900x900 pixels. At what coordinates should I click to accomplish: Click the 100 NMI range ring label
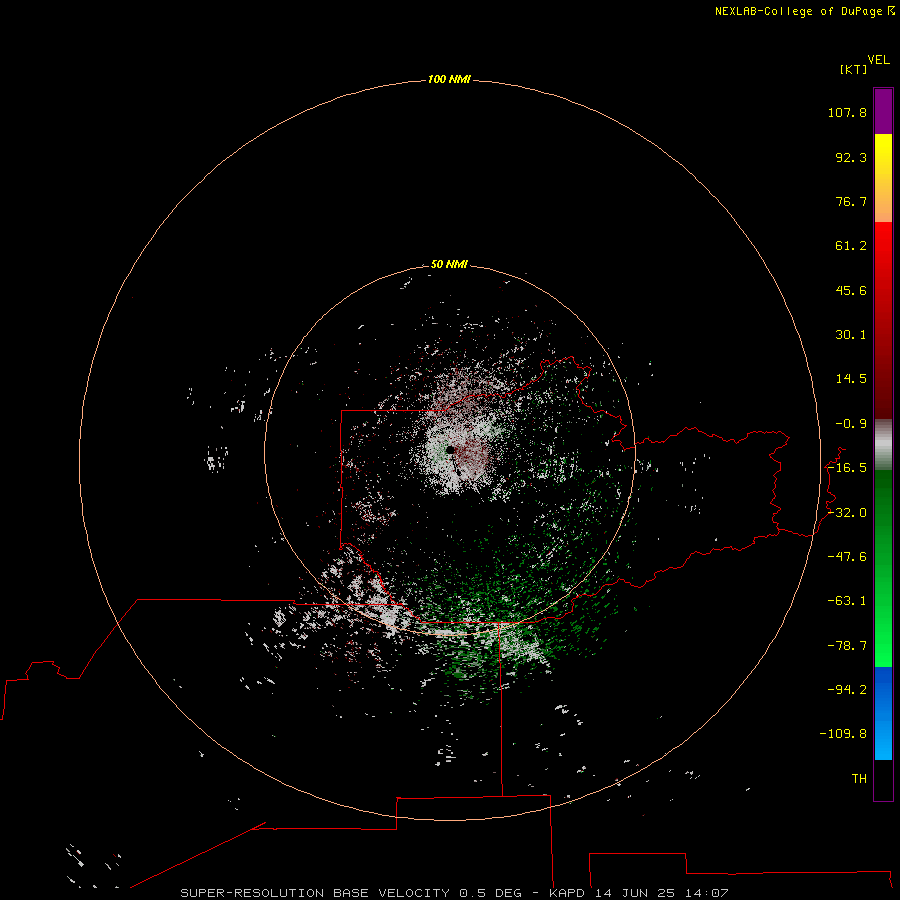[x=449, y=79]
